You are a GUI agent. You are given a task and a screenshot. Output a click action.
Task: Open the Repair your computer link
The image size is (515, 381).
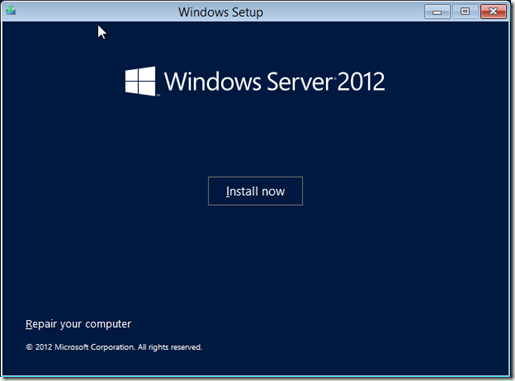pyautogui.click(x=78, y=324)
